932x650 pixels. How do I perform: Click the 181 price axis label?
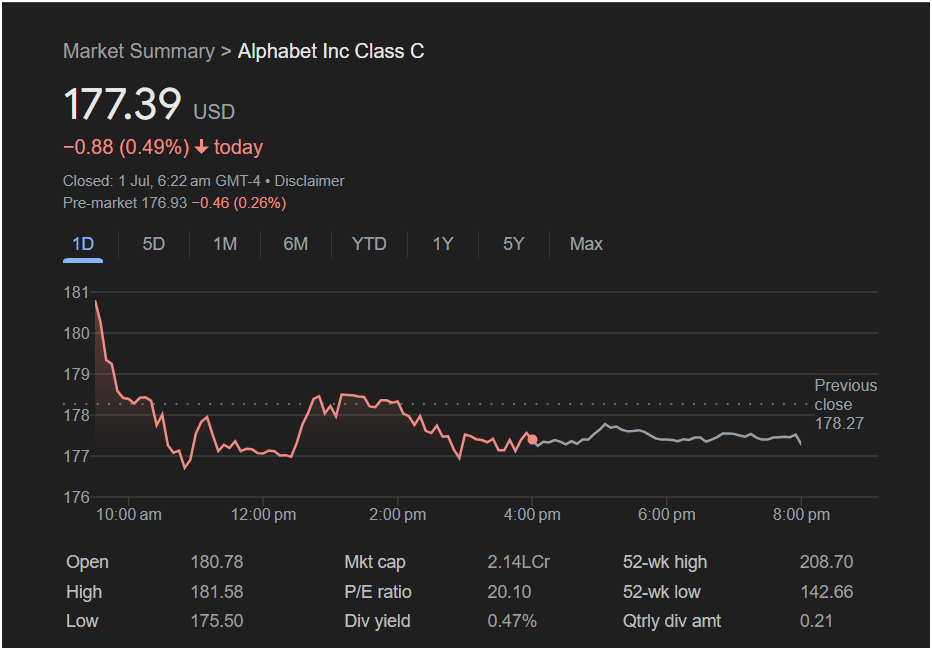click(x=76, y=292)
